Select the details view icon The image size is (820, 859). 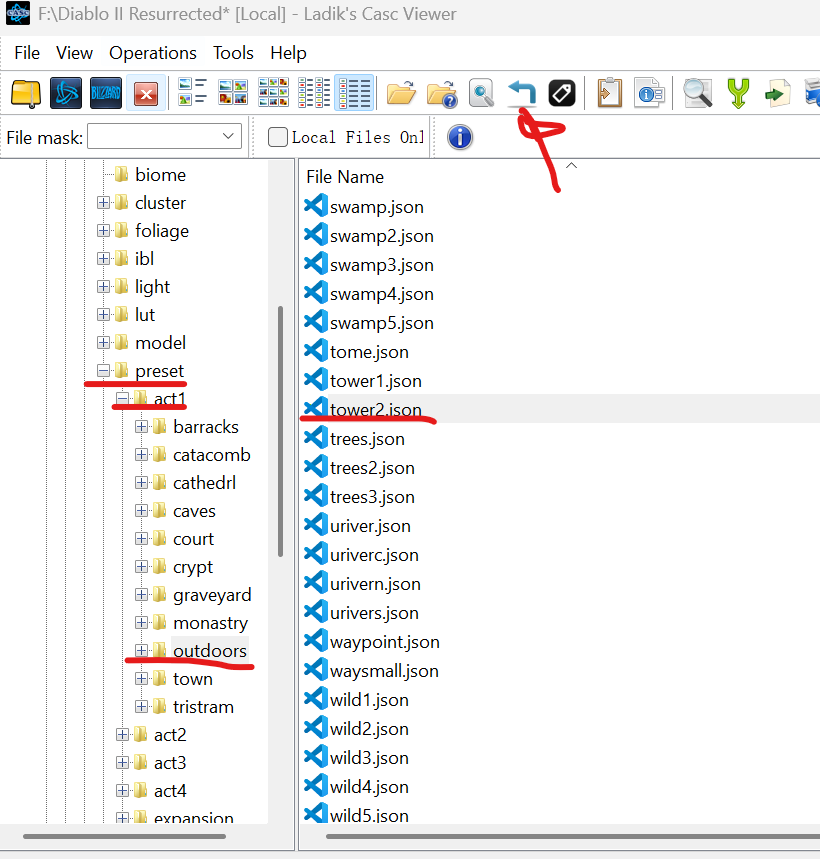pyautogui.click(x=354, y=93)
